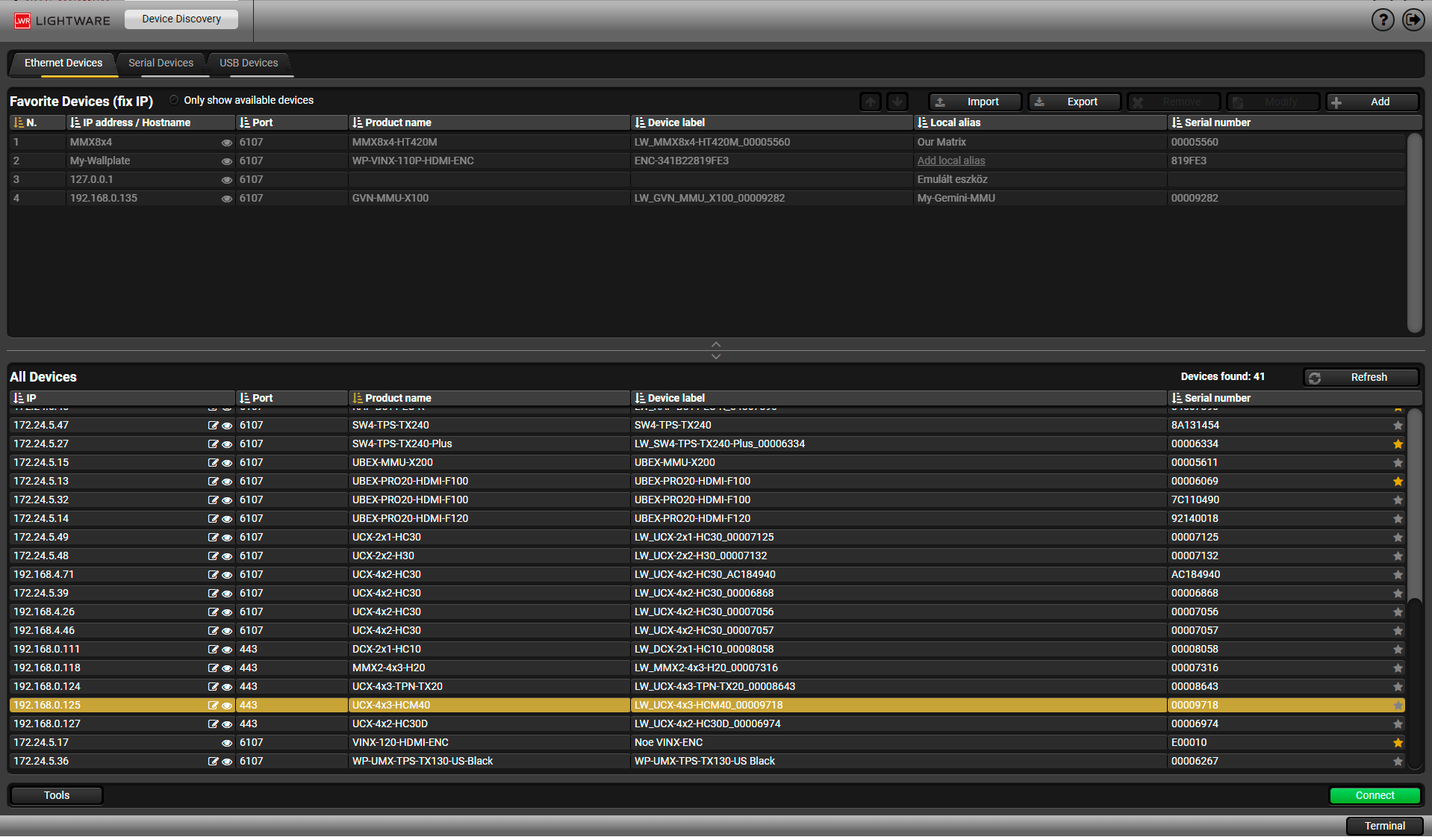This screenshot has height=840, width=1432.
Task: Click the exit icon at top right
Action: 1413,20
